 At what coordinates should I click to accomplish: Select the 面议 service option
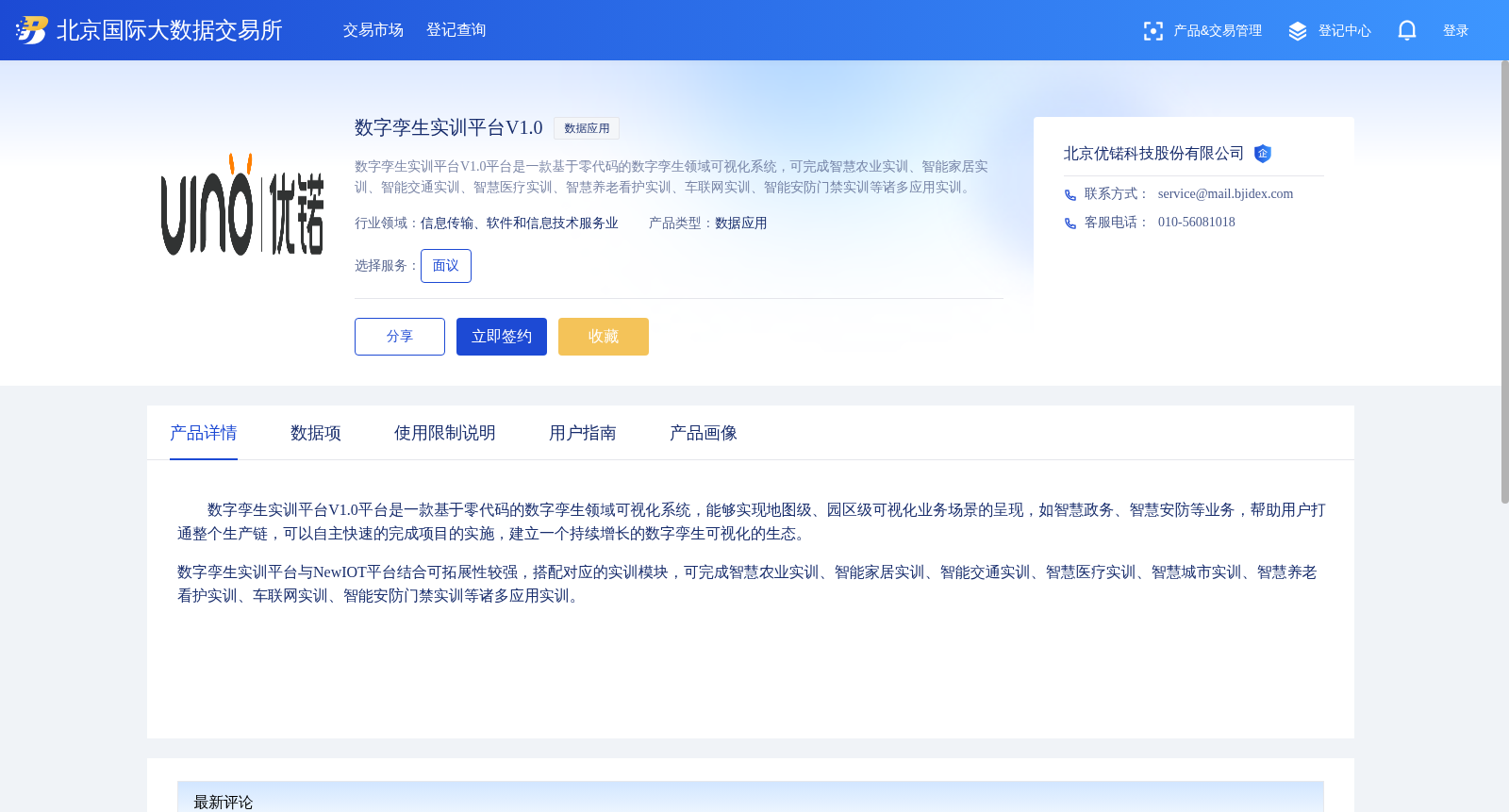(446, 266)
